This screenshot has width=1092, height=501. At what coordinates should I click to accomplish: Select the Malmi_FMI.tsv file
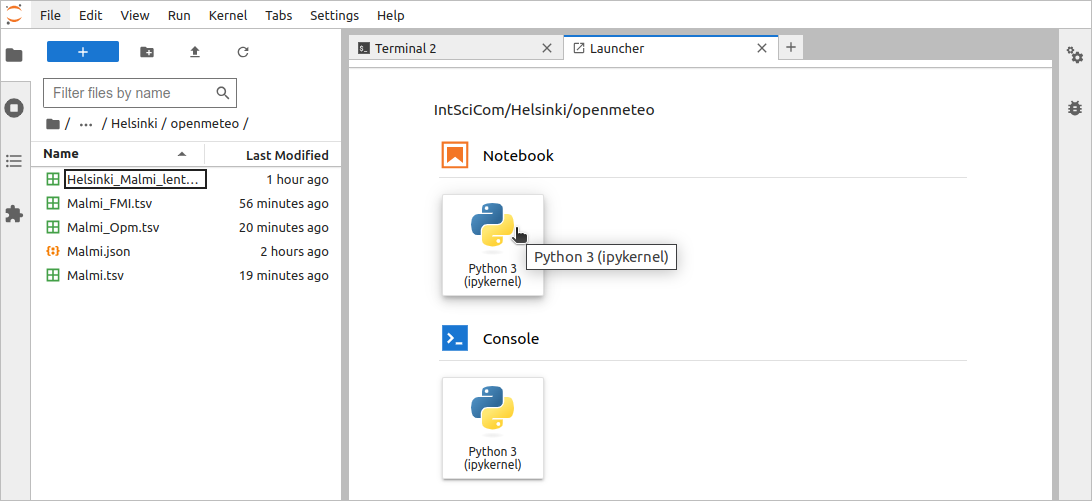tap(187, 203)
